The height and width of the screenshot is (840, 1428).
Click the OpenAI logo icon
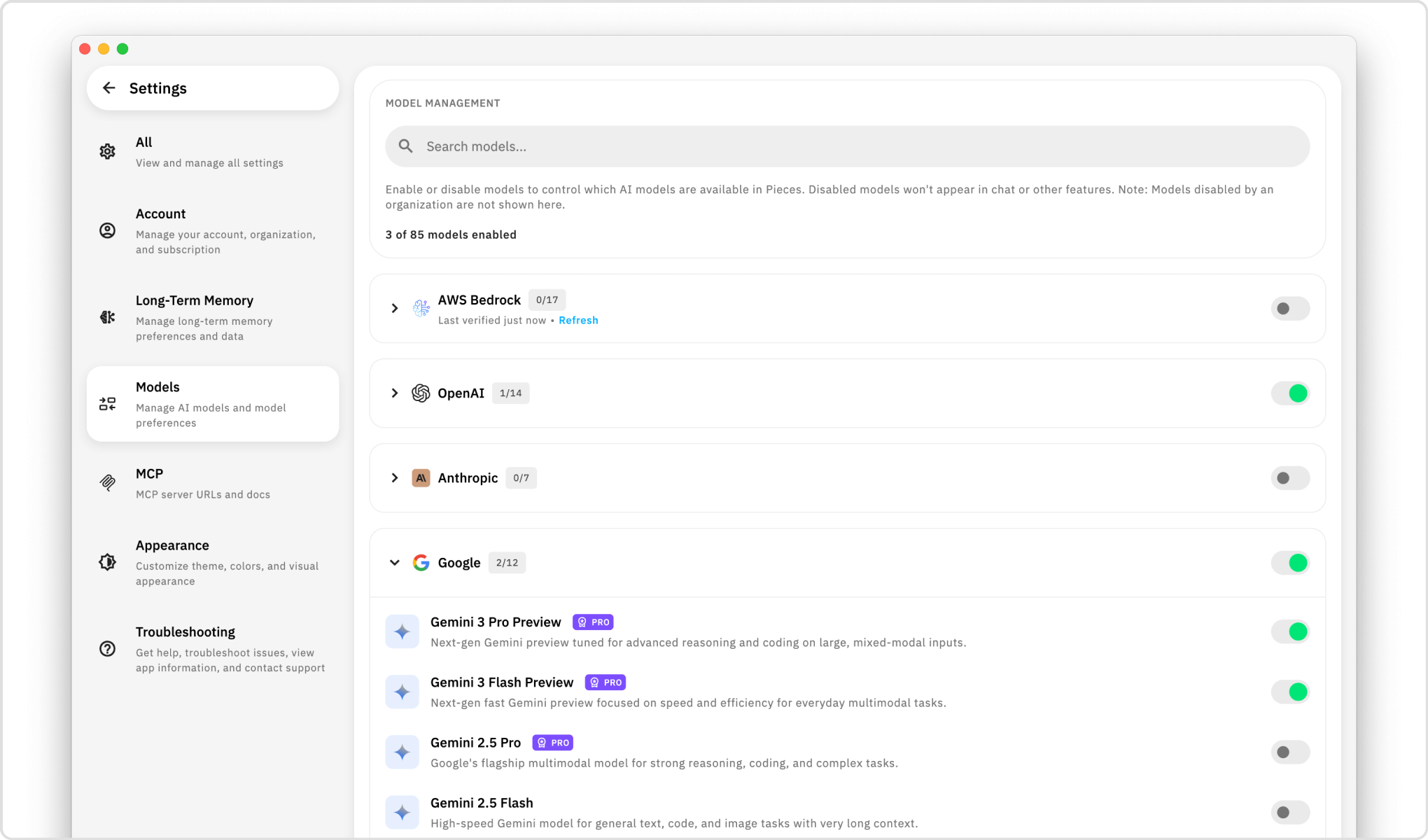[x=421, y=393]
